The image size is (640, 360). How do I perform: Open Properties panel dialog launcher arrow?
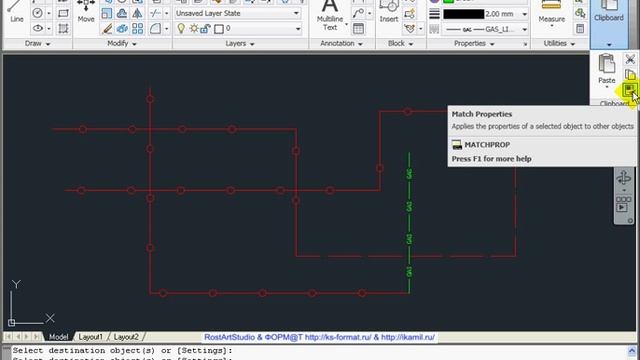click(525, 44)
